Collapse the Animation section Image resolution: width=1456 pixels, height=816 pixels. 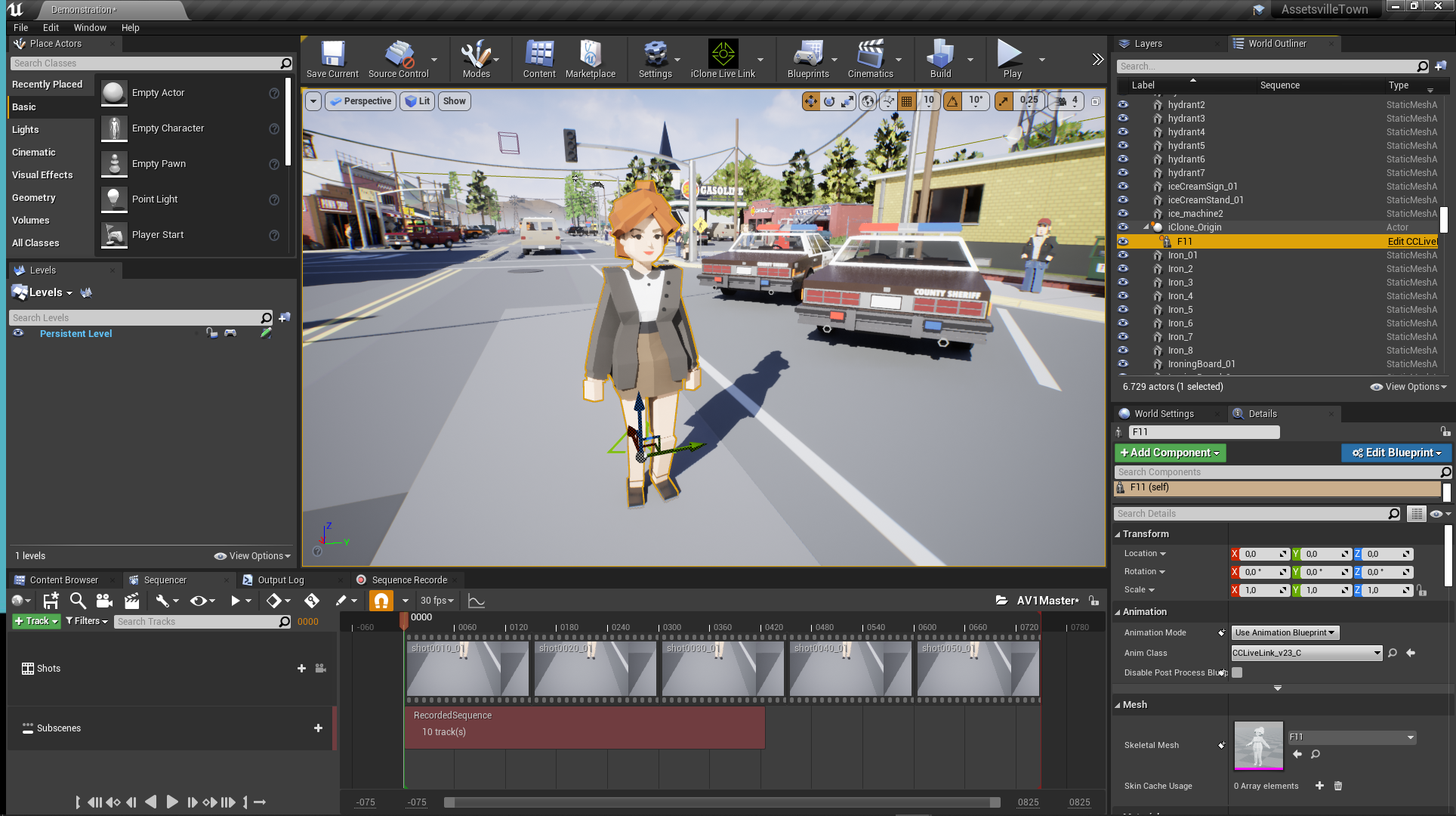pos(1118,612)
